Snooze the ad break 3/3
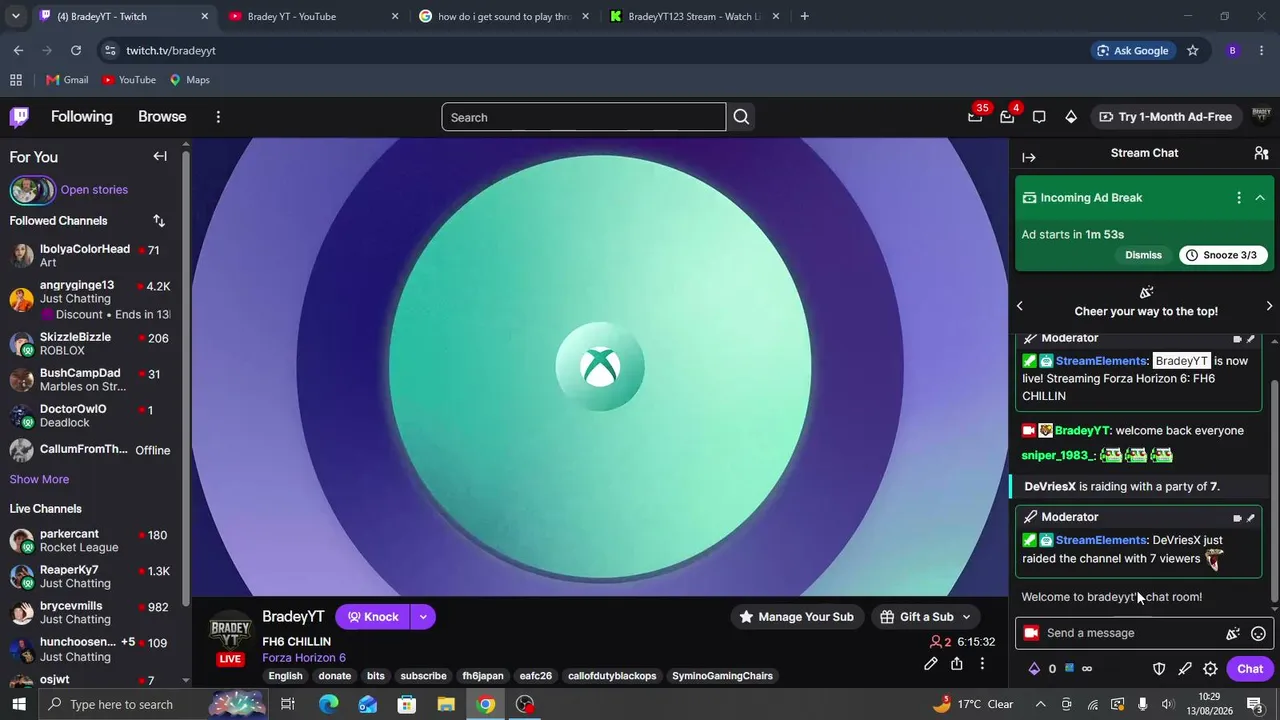 click(1223, 255)
